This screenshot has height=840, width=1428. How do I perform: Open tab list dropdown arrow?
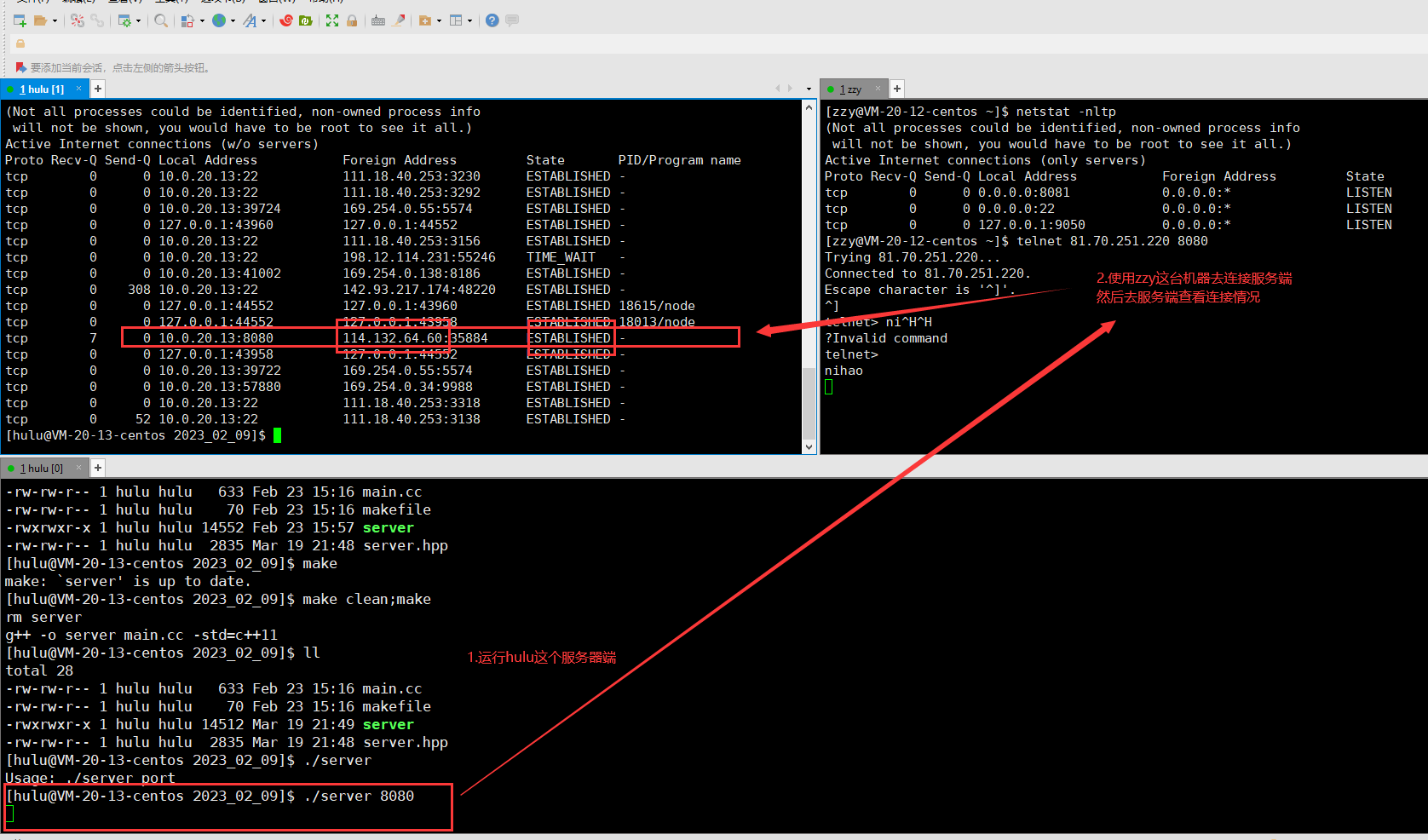point(809,89)
